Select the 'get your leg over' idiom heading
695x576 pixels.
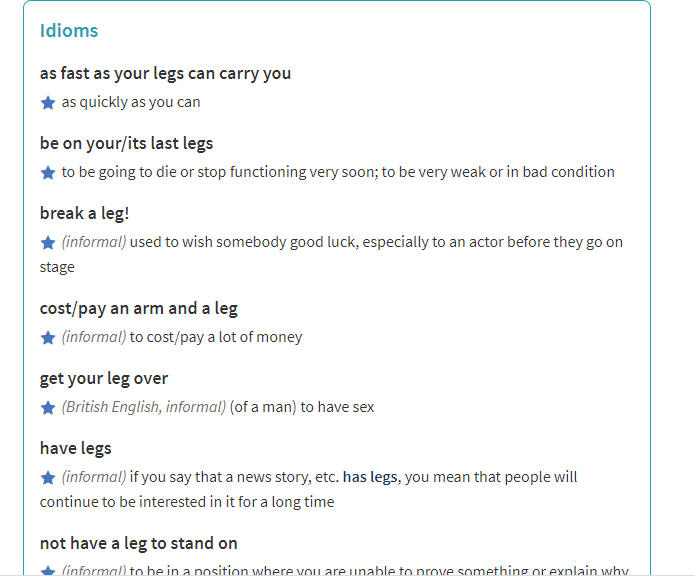pos(104,378)
